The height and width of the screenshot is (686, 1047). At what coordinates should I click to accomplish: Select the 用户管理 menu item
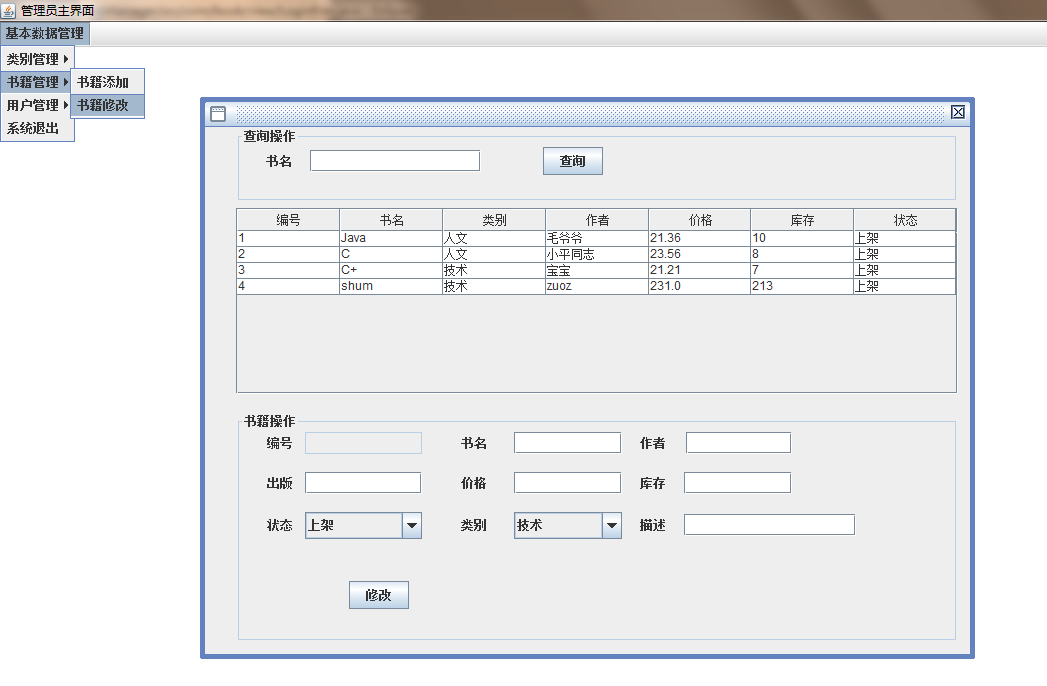tap(37, 105)
